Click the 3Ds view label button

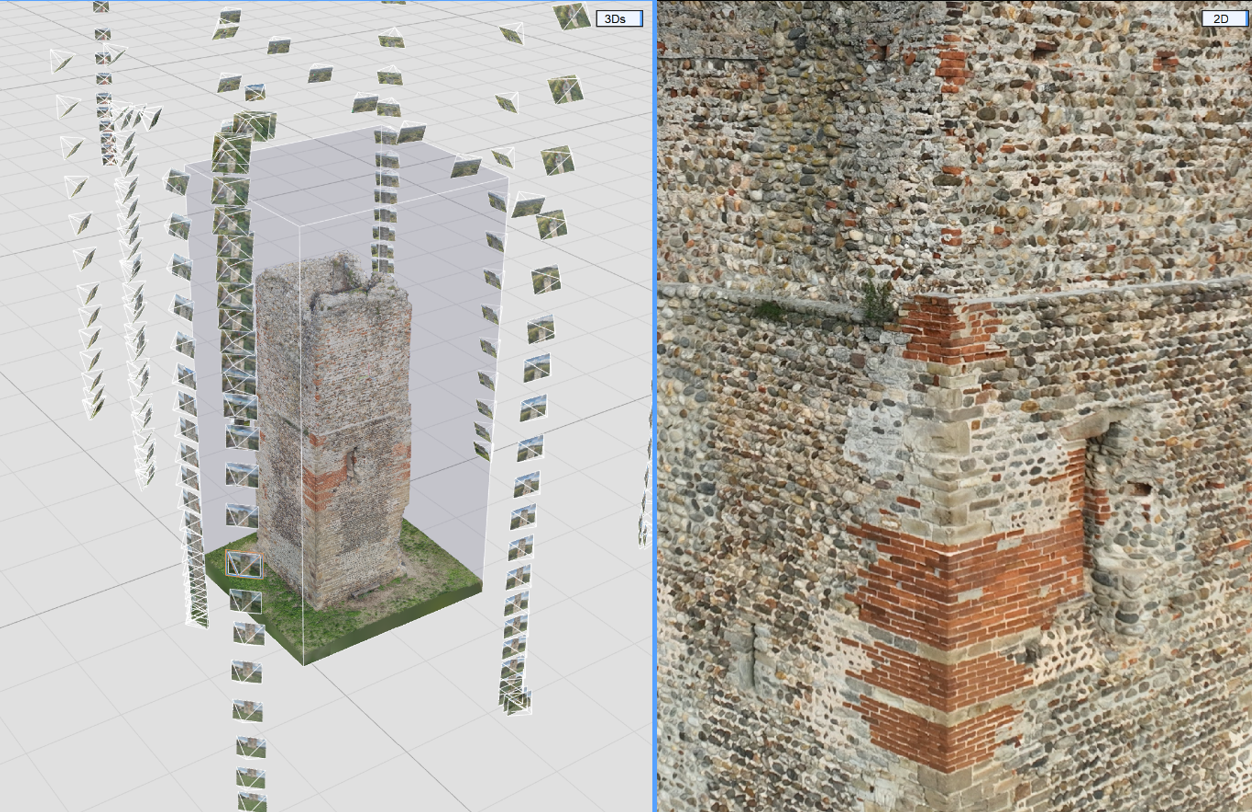(x=619, y=18)
